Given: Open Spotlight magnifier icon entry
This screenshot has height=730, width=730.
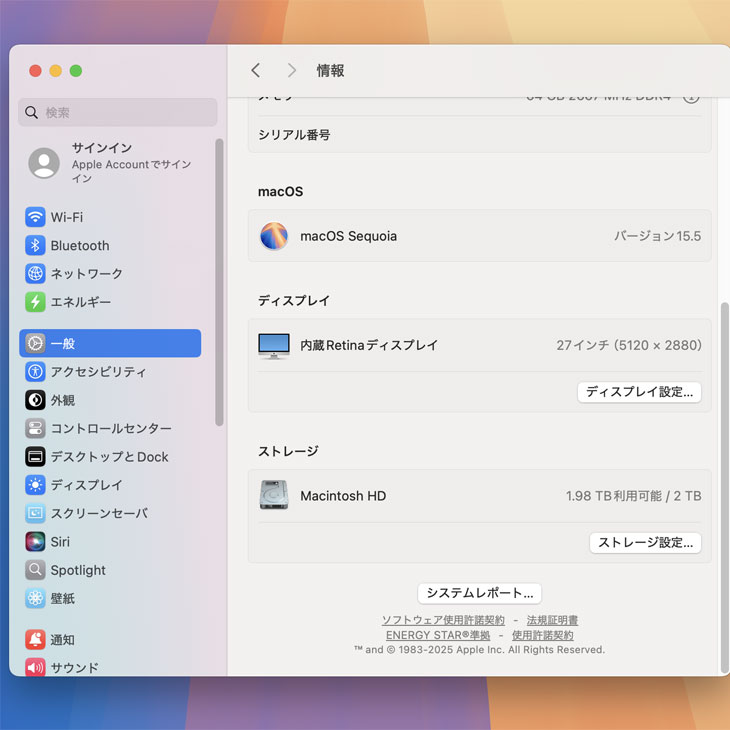Looking at the screenshot, I should pos(35,570).
